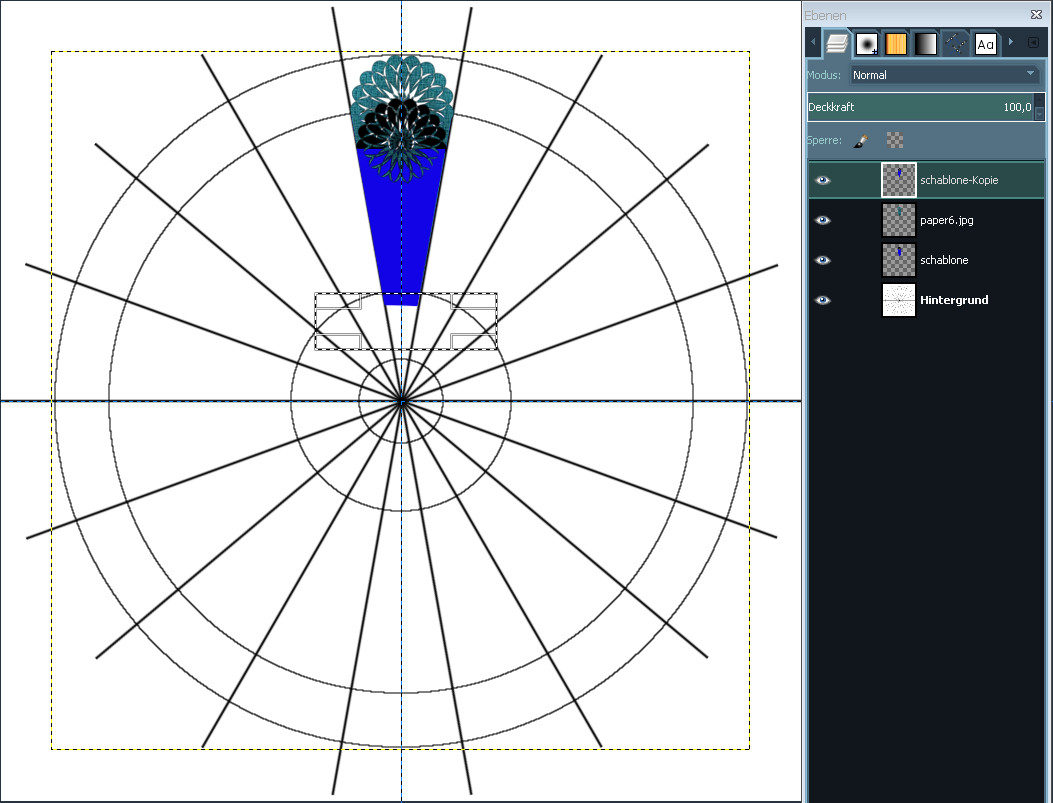Select the schablone layer by name
Screen dimensions: 1053x803
(x=944, y=260)
